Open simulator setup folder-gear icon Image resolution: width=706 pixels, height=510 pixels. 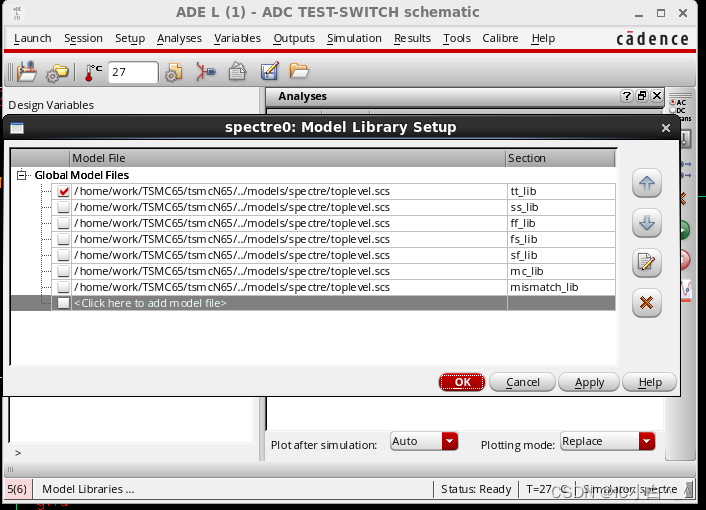57,72
